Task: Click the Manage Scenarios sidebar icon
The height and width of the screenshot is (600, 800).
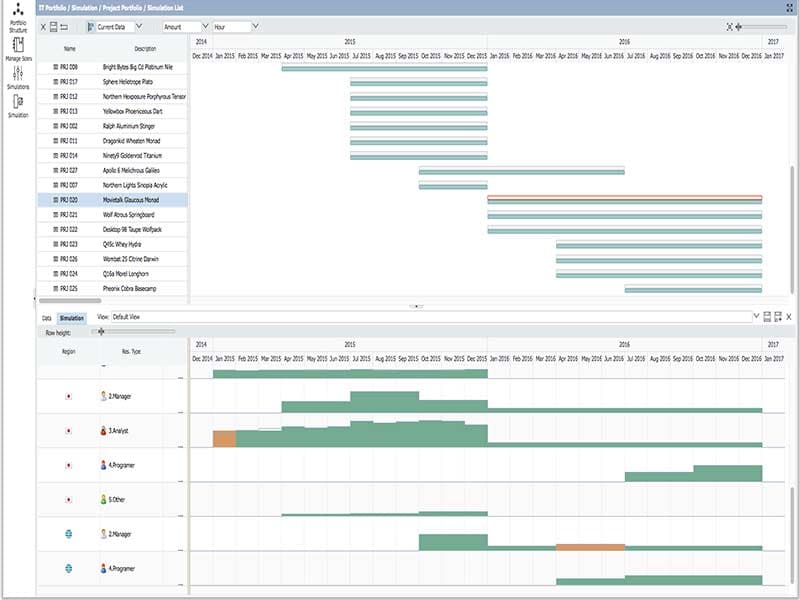Action: coord(18,48)
